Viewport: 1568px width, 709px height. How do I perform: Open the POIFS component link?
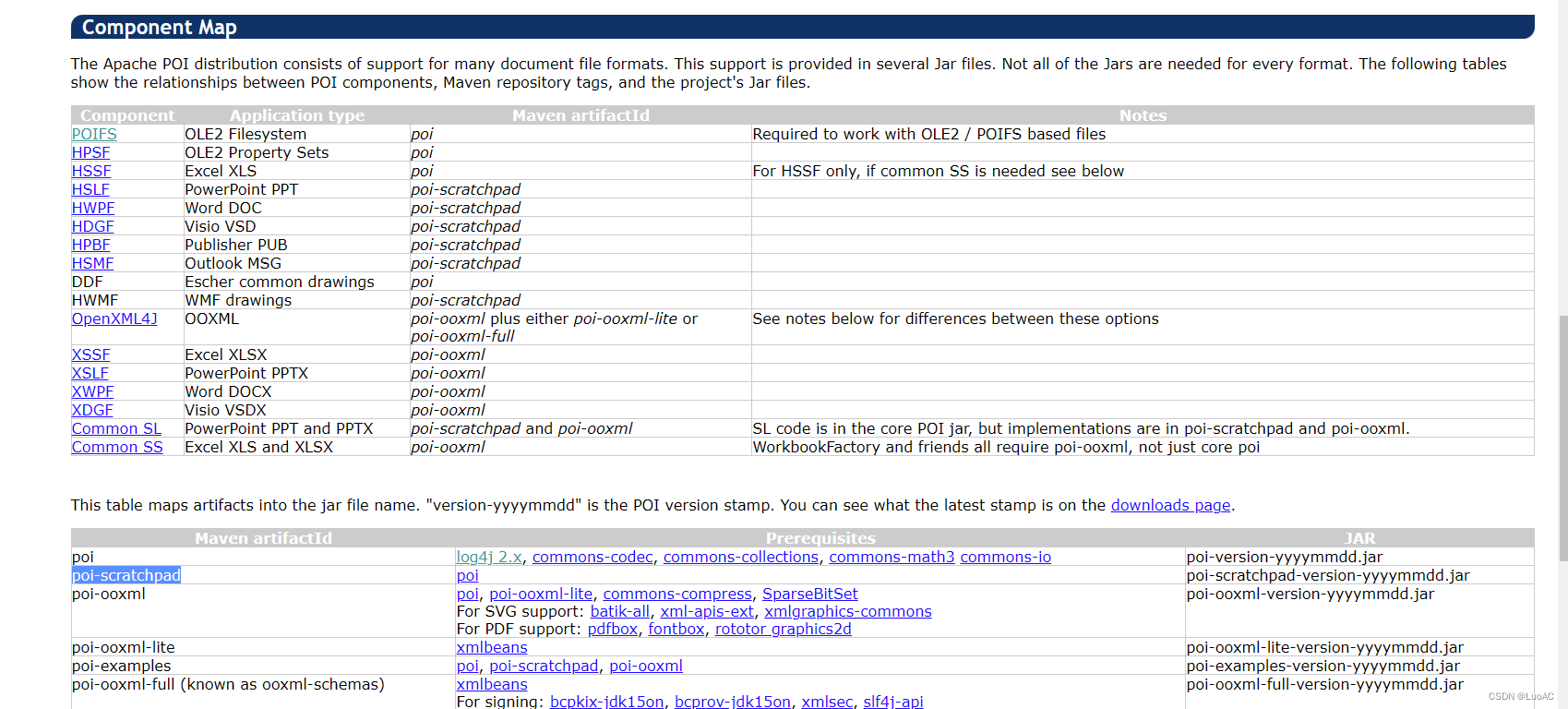click(x=94, y=134)
